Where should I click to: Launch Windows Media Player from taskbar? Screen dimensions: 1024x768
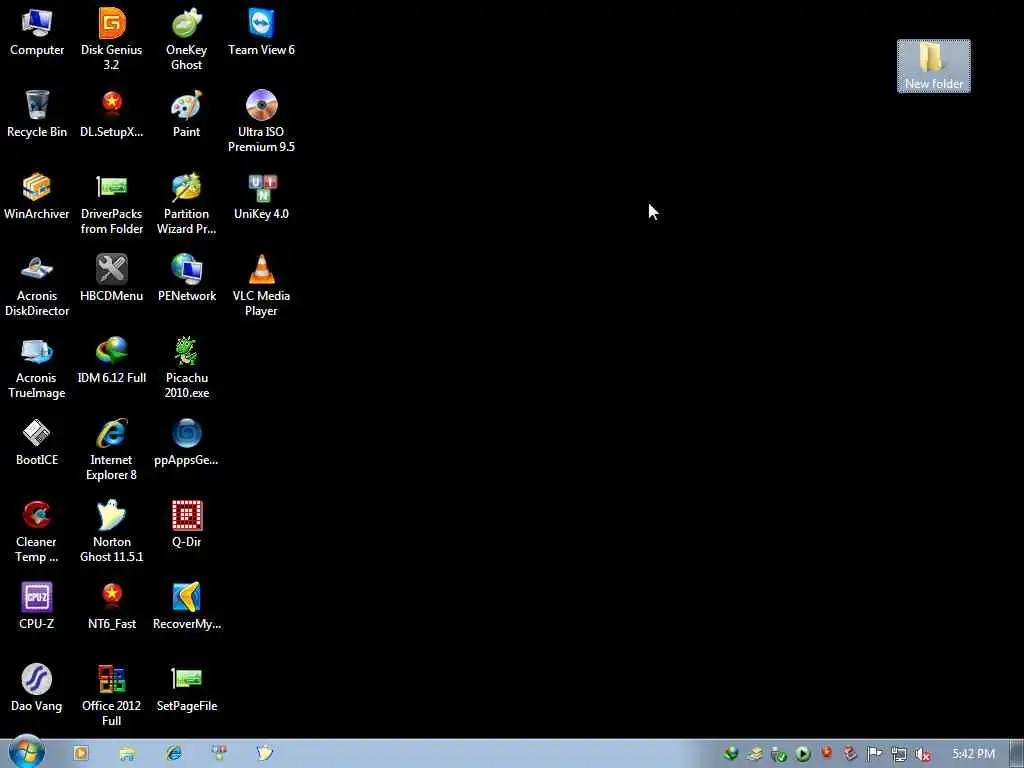(x=81, y=753)
